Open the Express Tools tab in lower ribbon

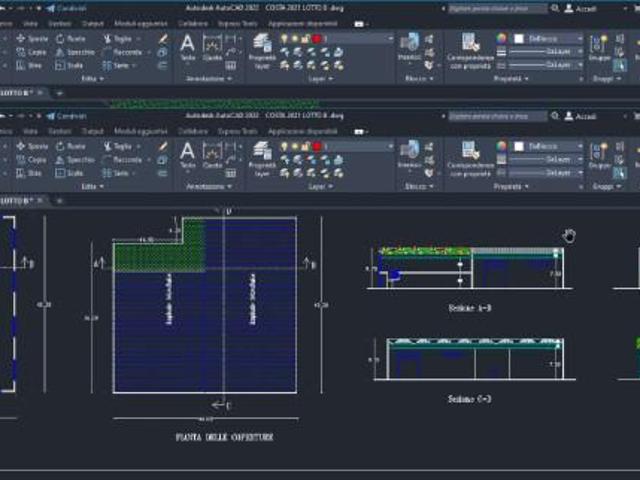pyautogui.click(x=237, y=131)
